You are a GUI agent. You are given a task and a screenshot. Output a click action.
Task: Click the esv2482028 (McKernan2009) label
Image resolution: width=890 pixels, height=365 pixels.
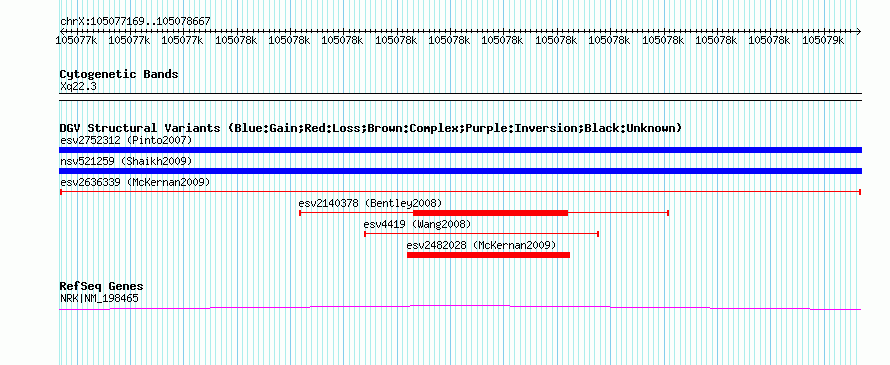click(x=481, y=246)
